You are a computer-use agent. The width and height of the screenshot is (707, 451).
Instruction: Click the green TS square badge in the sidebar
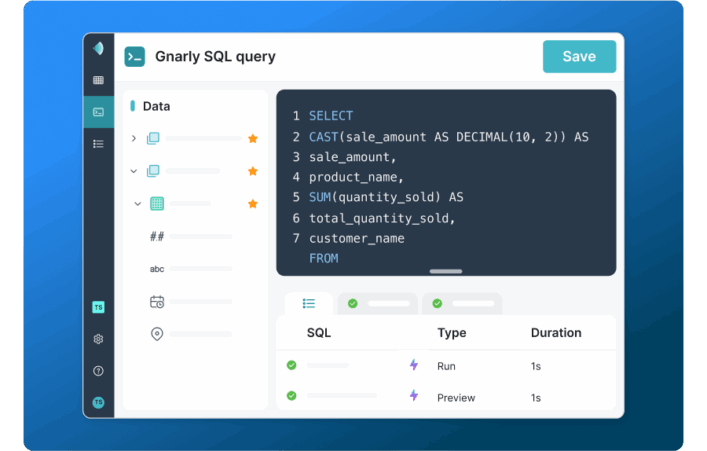coord(98,307)
